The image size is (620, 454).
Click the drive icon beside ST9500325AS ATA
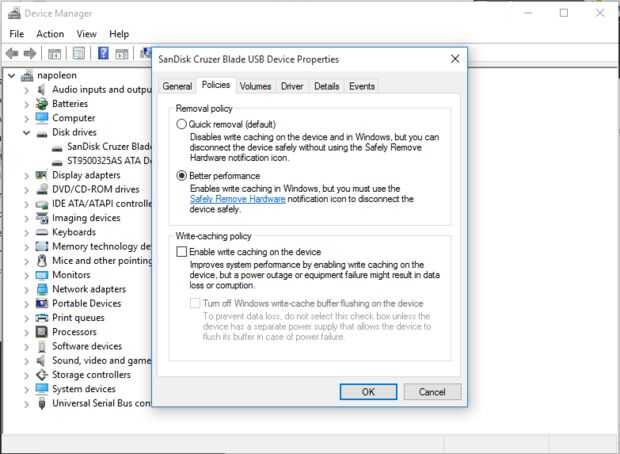click(57, 161)
